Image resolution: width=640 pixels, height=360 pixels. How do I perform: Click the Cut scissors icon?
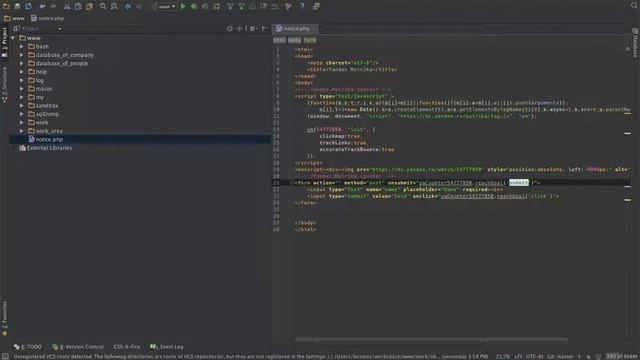67,7
